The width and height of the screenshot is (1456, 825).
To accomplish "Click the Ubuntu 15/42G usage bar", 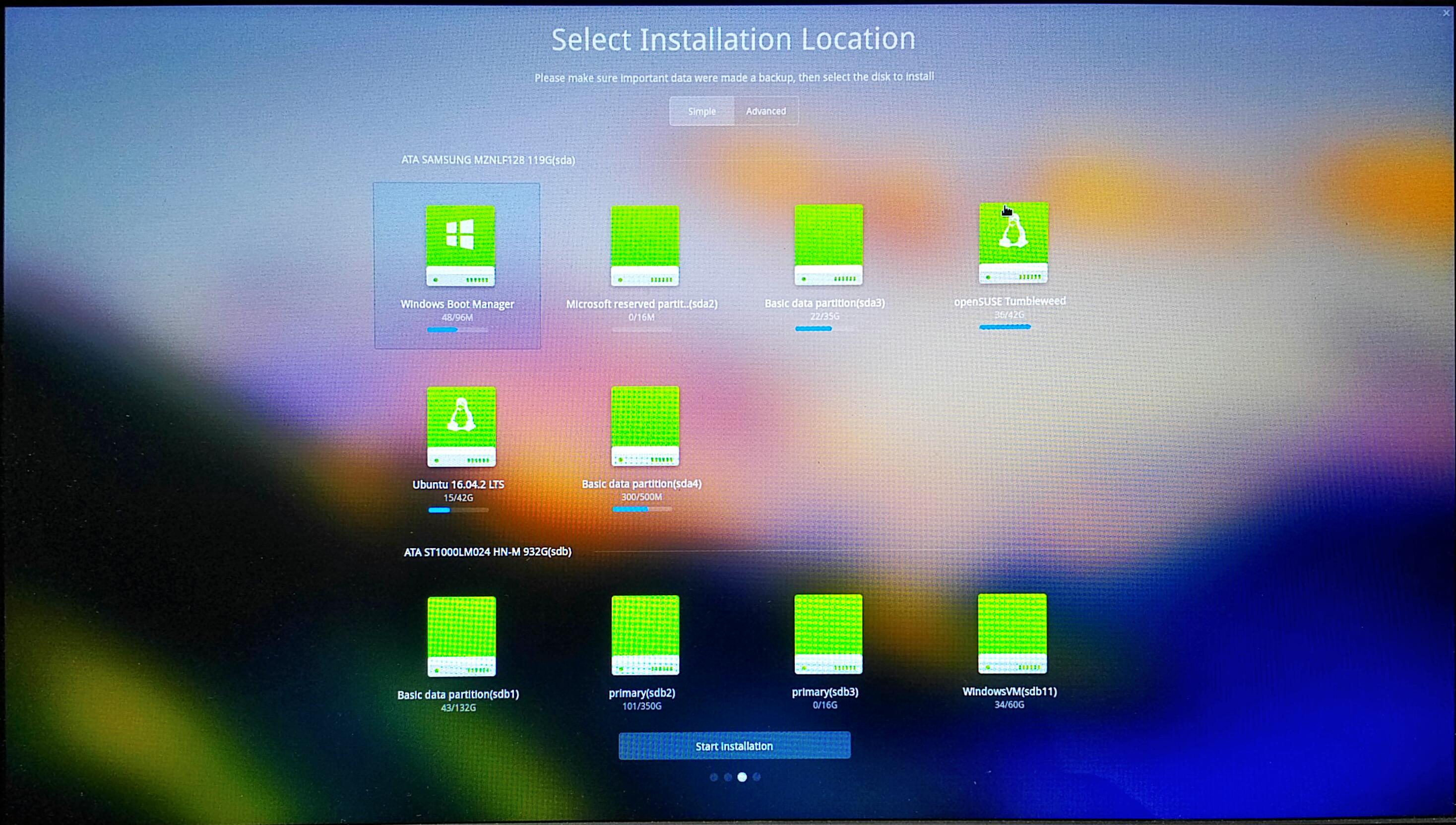I will [x=458, y=510].
